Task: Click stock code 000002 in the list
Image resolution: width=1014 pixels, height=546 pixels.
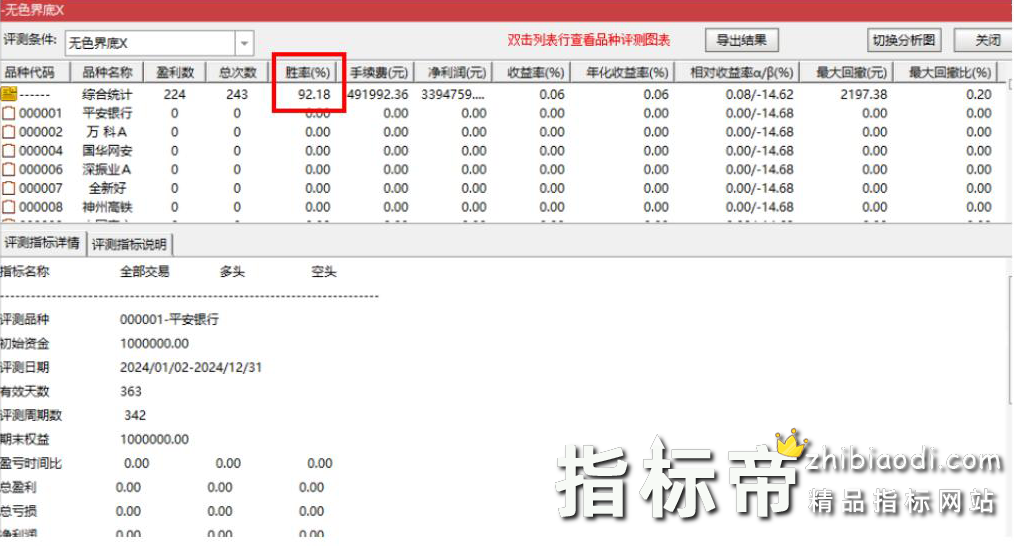Action: (41, 132)
